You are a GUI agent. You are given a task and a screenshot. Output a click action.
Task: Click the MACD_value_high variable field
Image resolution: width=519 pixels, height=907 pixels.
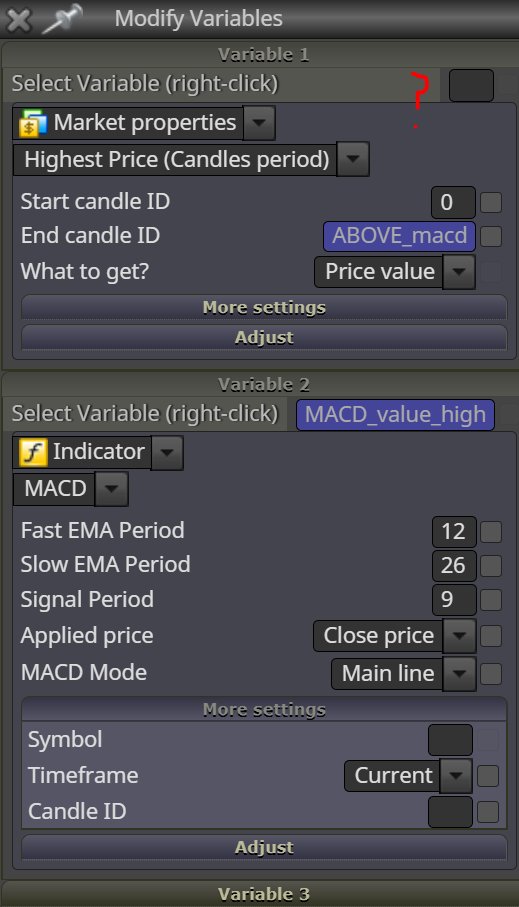point(395,415)
